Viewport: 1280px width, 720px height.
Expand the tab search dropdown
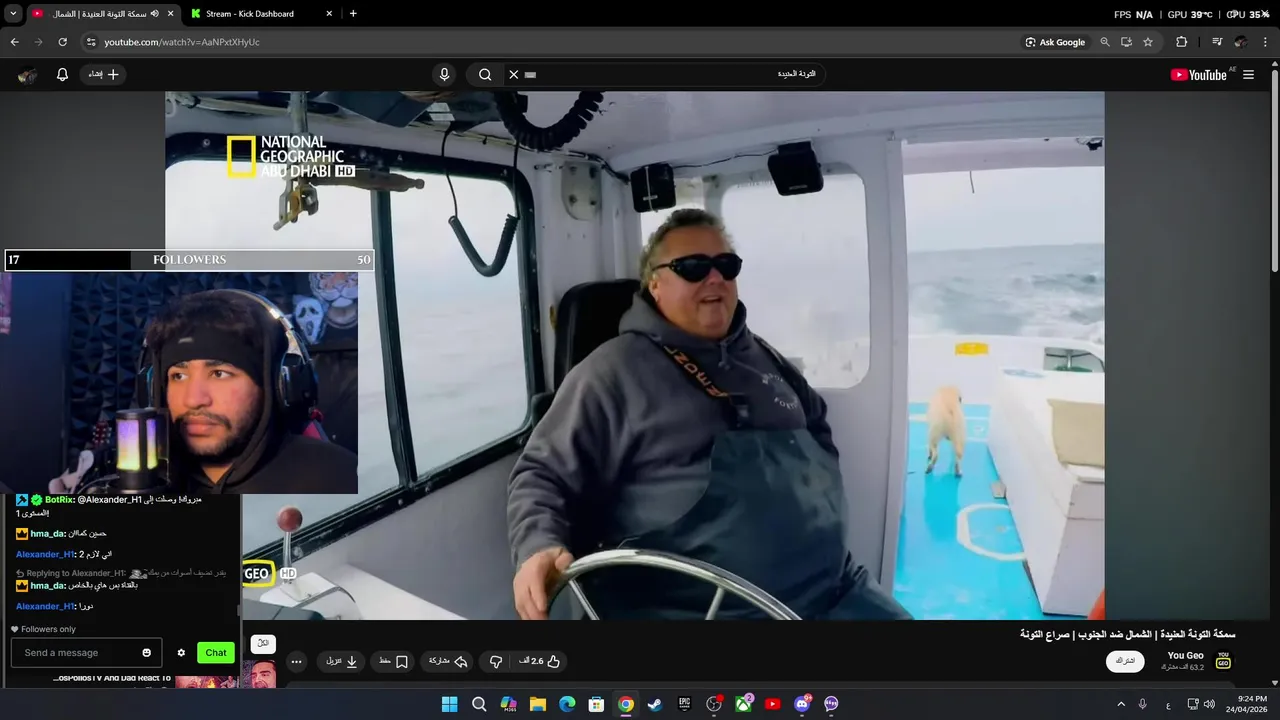[13, 14]
